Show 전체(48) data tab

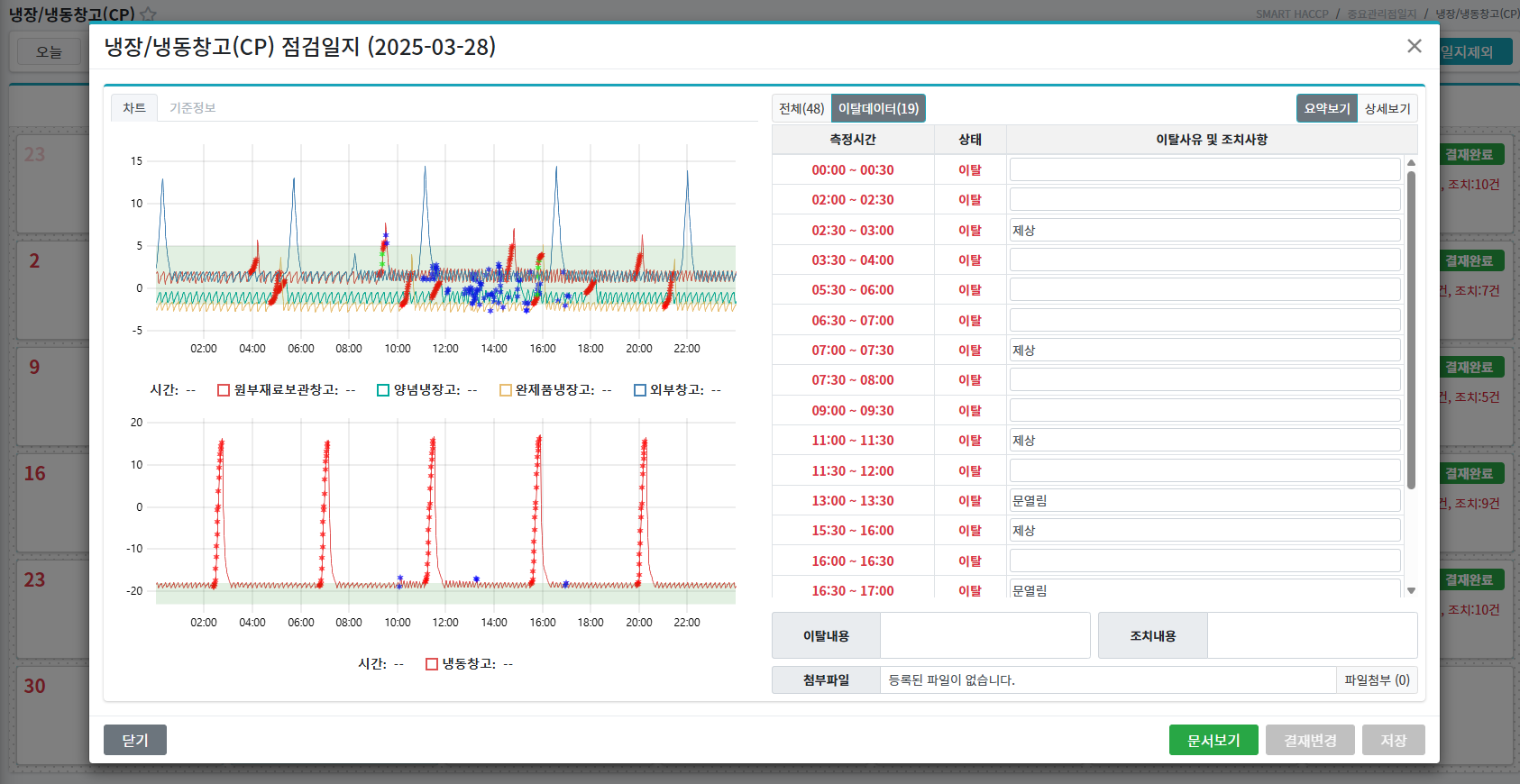tap(801, 108)
